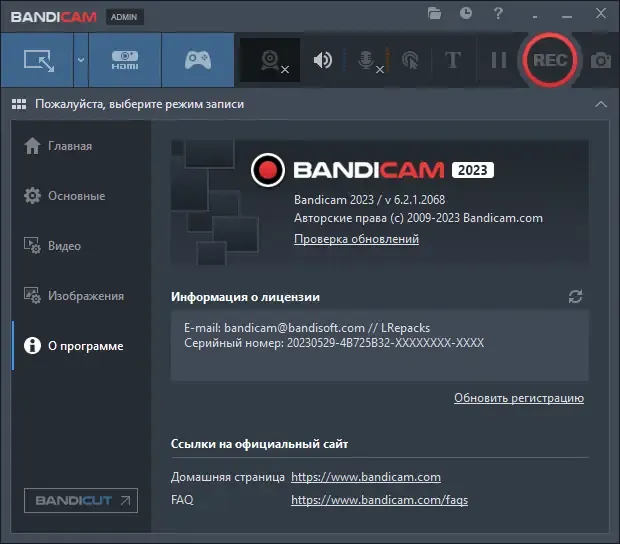This screenshot has width=620, height=544.
Task: Select the game recording mode gamepad icon
Action: (198, 60)
